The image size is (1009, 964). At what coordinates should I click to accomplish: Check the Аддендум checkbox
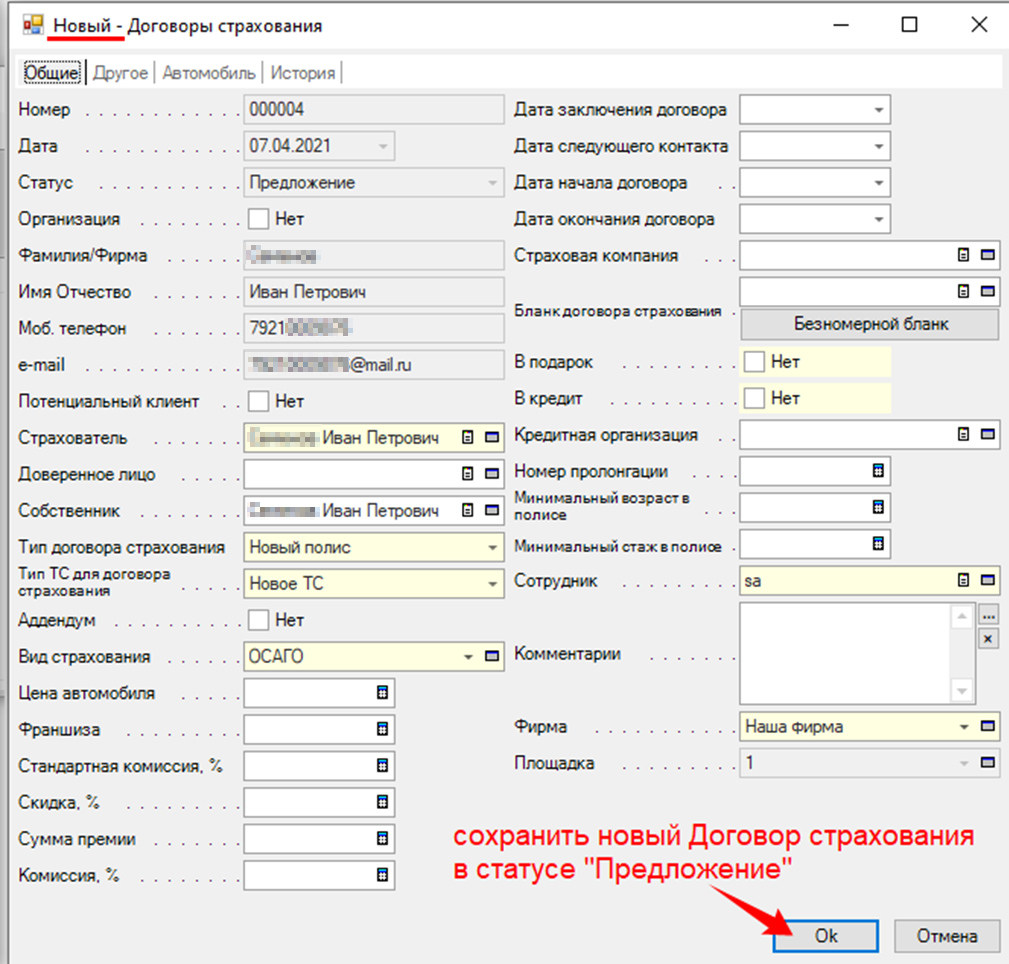[x=259, y=620]
